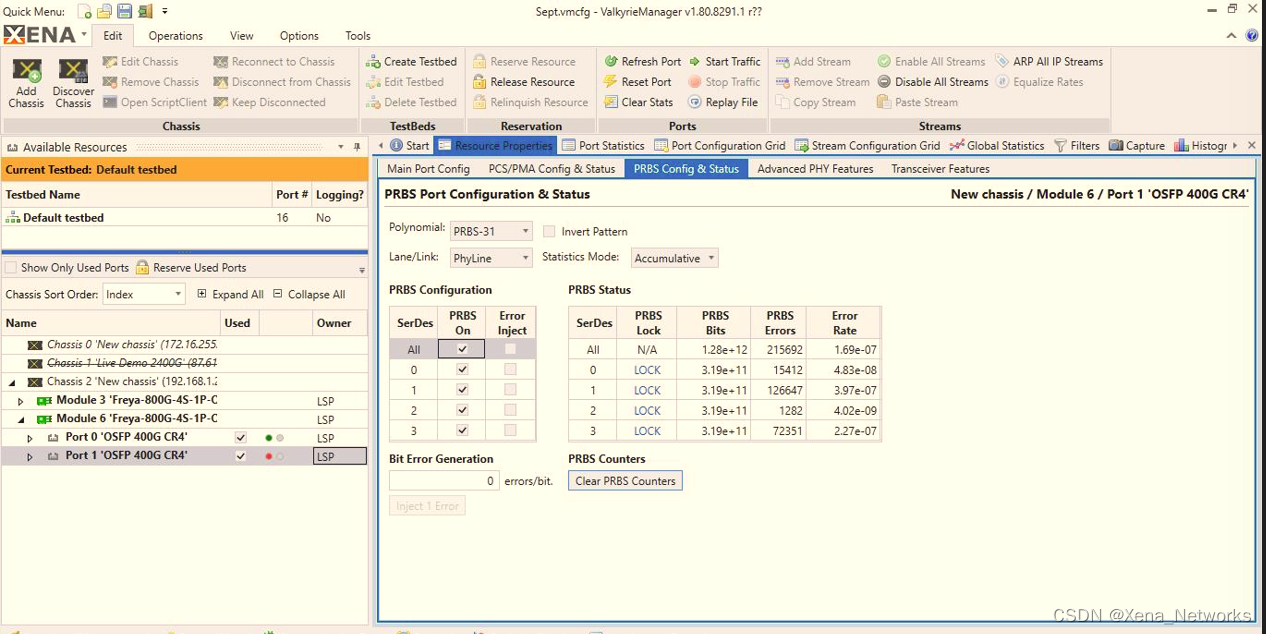Collapse the Chassis 2 tree node
This screenshot has width=1266, height=634.
coord(12,382)
